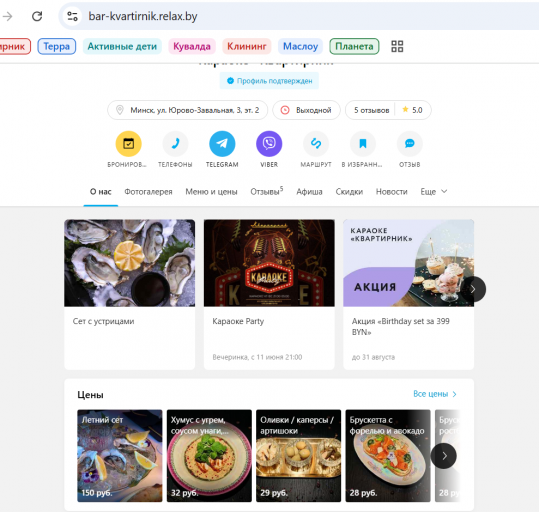Open the route (Маршрут) icon
Viewport: 539px width, 512px height.
point(316,144)
